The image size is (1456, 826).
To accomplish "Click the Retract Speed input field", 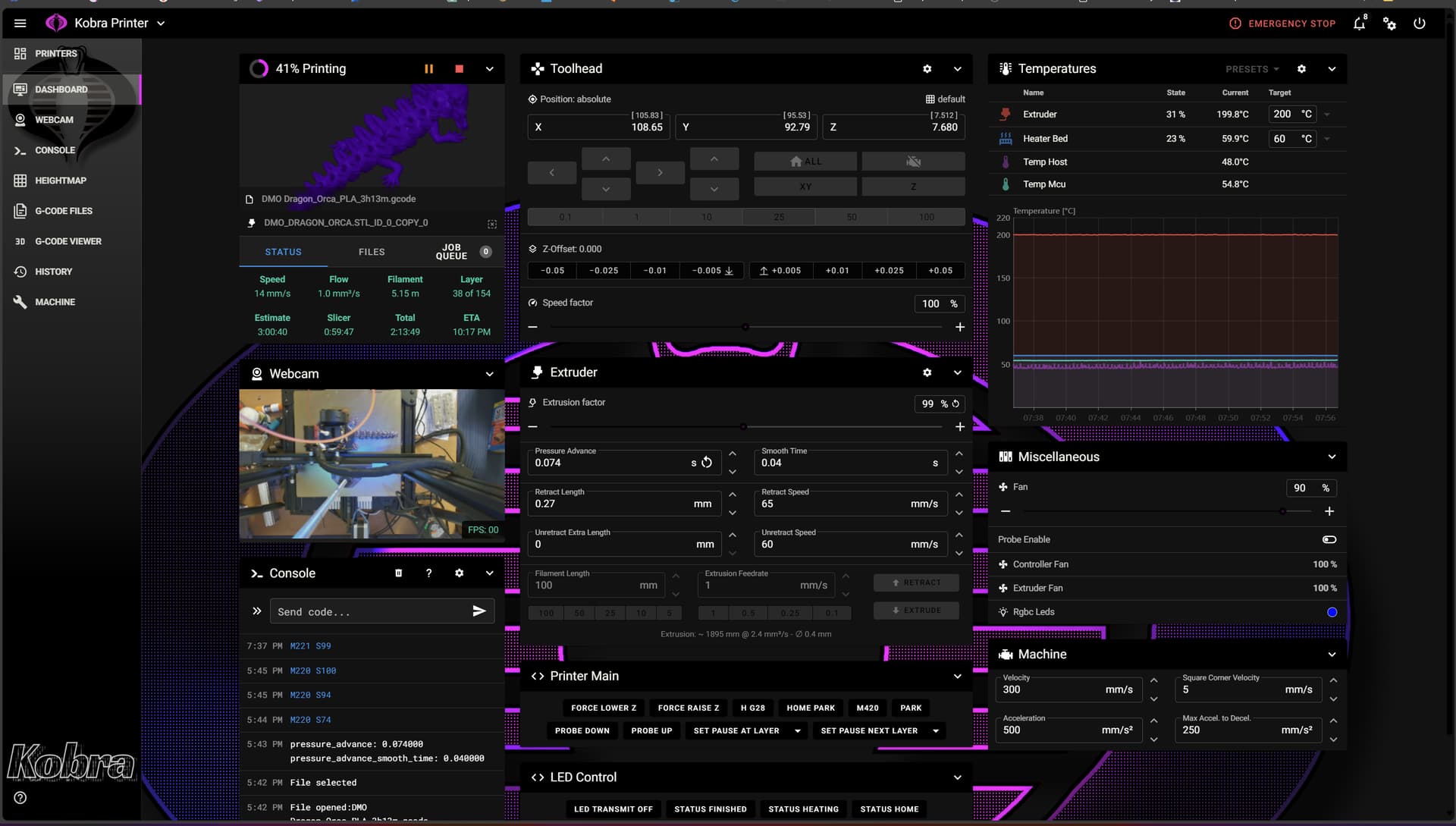I will pos(851,503).
